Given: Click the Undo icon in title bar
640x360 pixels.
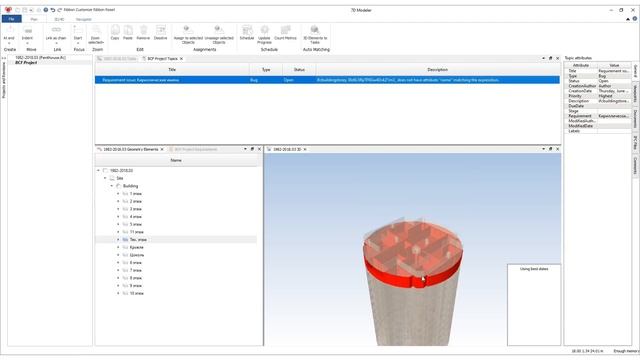Looking at the screenshot, I should pyautogui.click(x=53, y=10).
